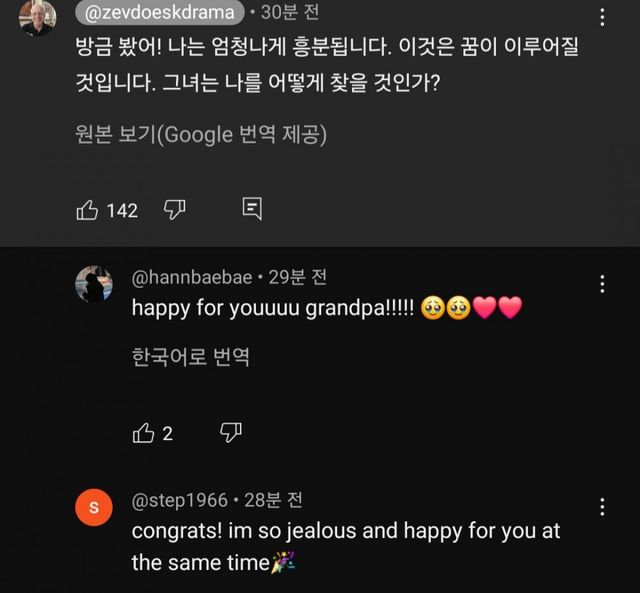Click the orange S avatar of @step1966

pos(94,507)
